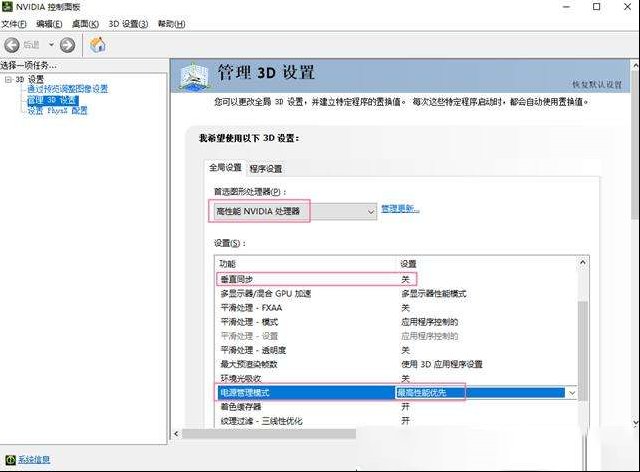Click the 功能 column header
The width and height of the screenshot is (640, 472).
(x=227, y=264)
